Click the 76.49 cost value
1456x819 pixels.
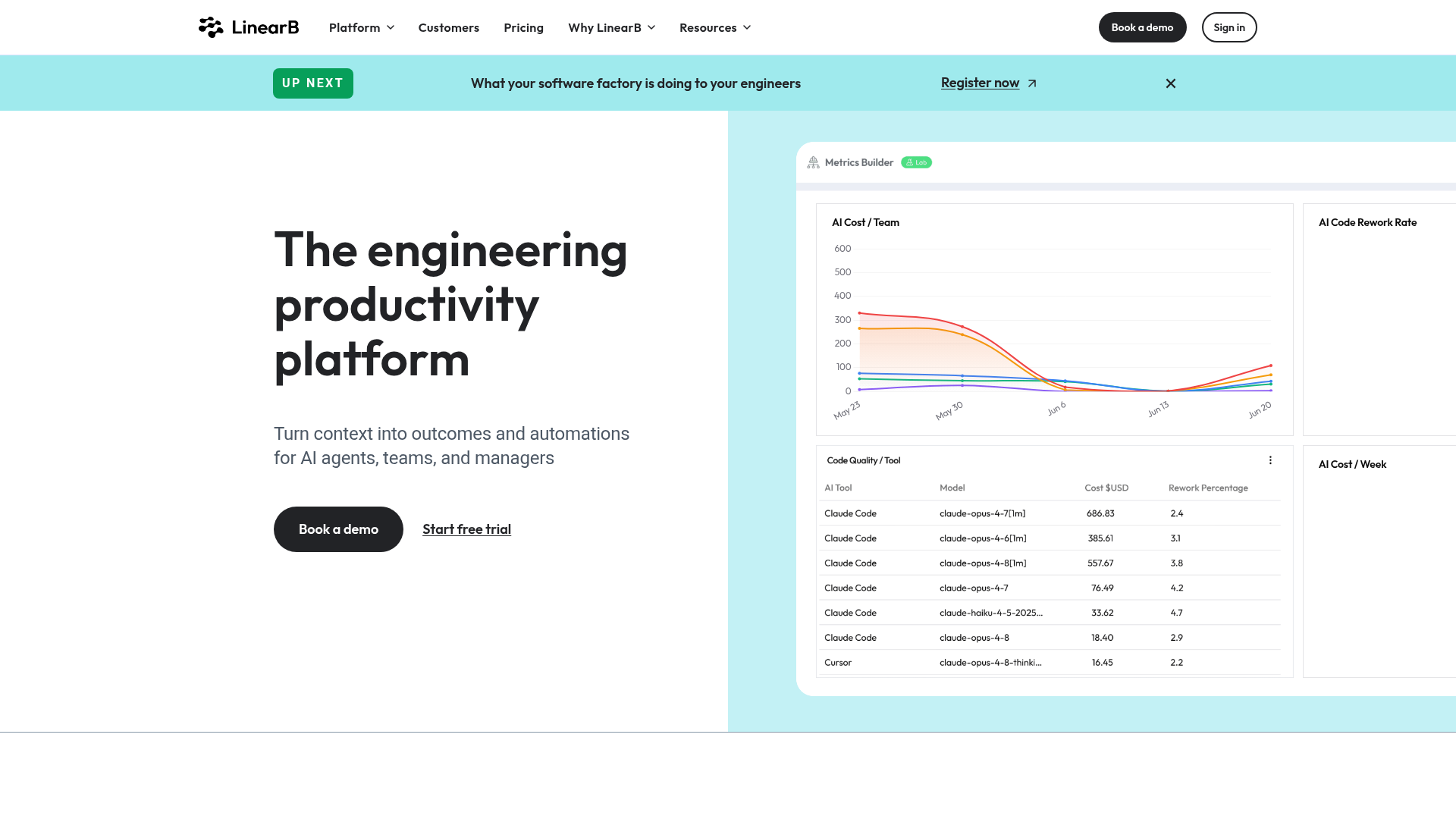click(x=1103, y=588)
